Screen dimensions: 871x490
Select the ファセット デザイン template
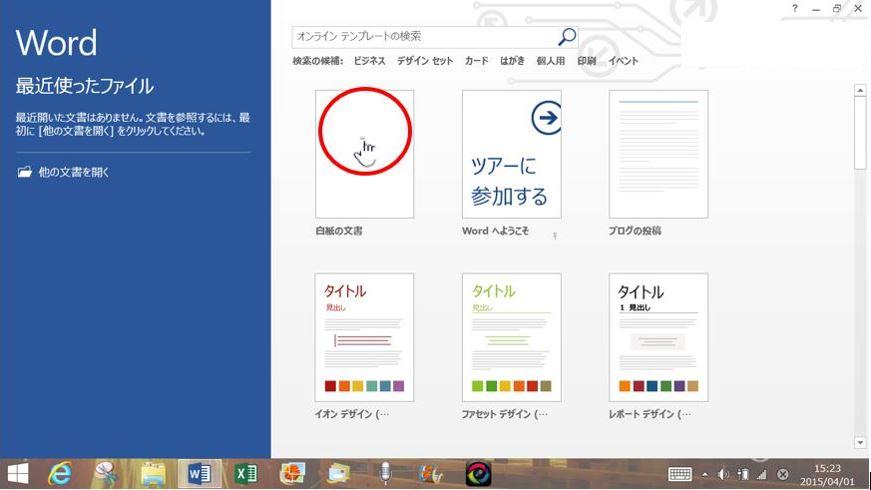click(512, 337)
